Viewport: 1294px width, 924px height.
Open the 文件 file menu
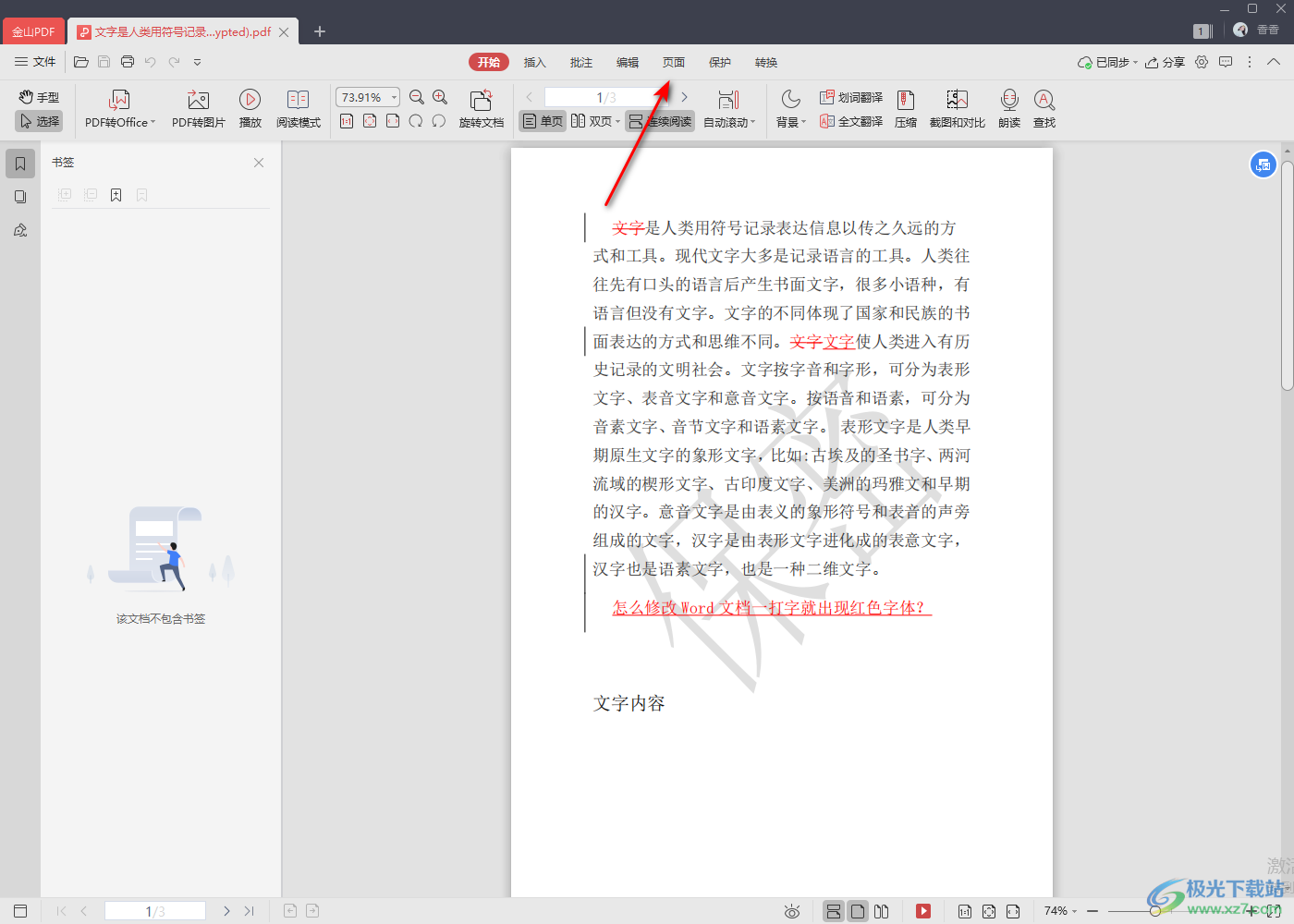point(35,62)
